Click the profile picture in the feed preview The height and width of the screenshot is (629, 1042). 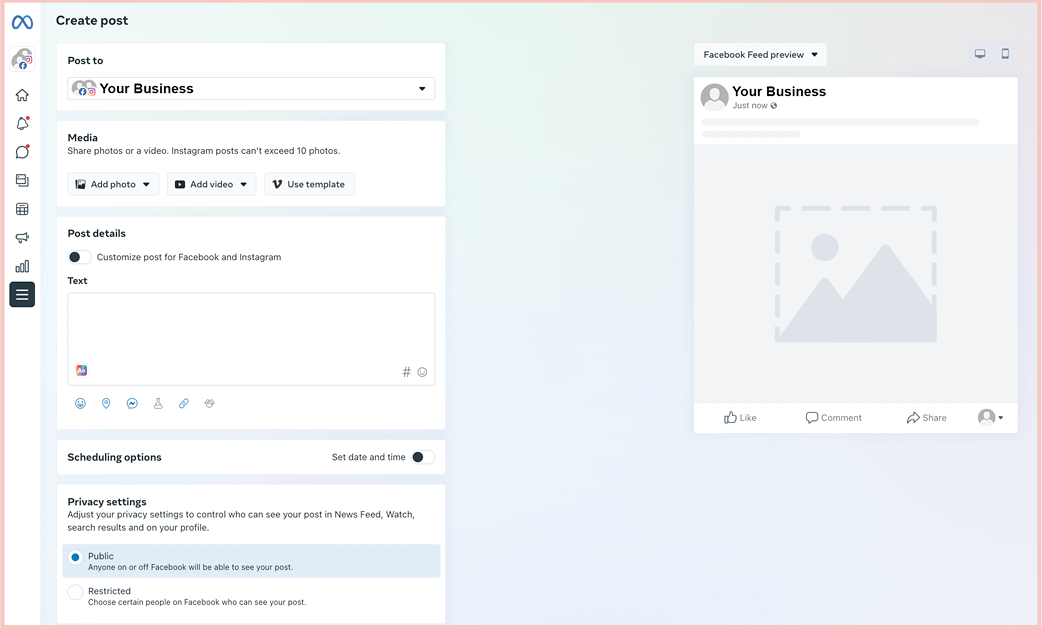point(714,97)
